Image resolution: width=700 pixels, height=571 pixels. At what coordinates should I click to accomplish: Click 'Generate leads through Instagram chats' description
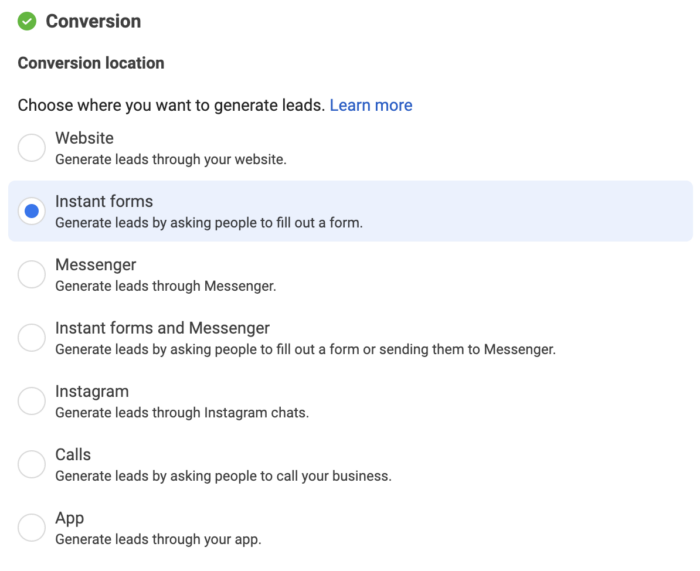tap(182, 413)
